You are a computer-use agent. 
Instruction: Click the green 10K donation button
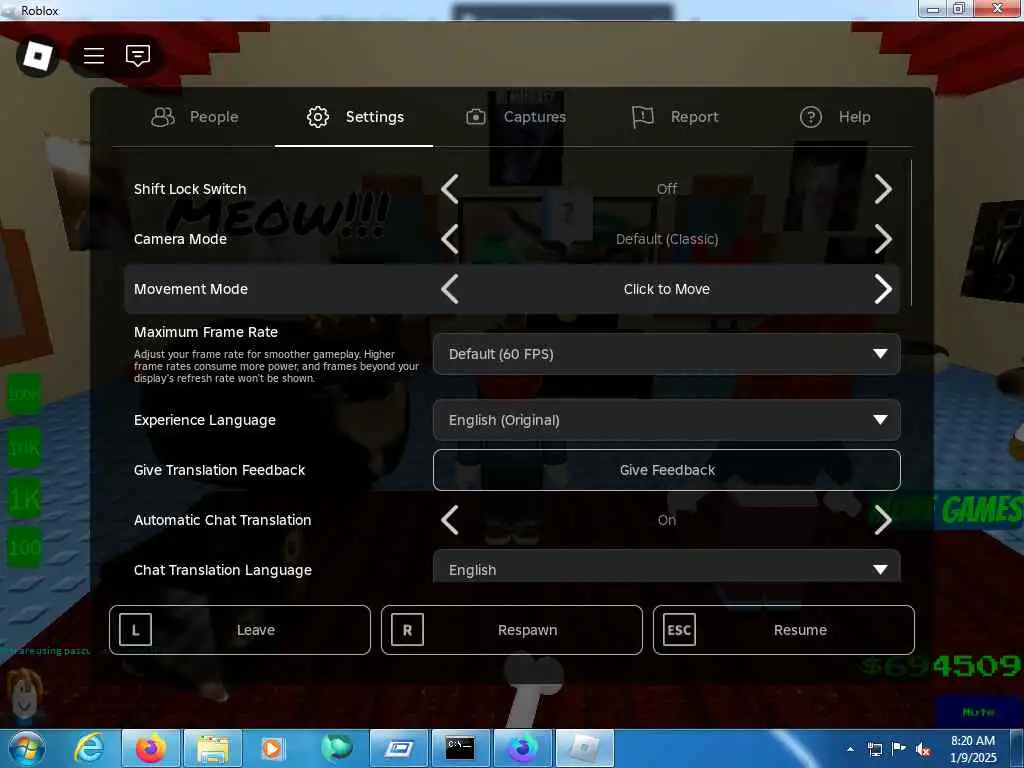(24, 448)
